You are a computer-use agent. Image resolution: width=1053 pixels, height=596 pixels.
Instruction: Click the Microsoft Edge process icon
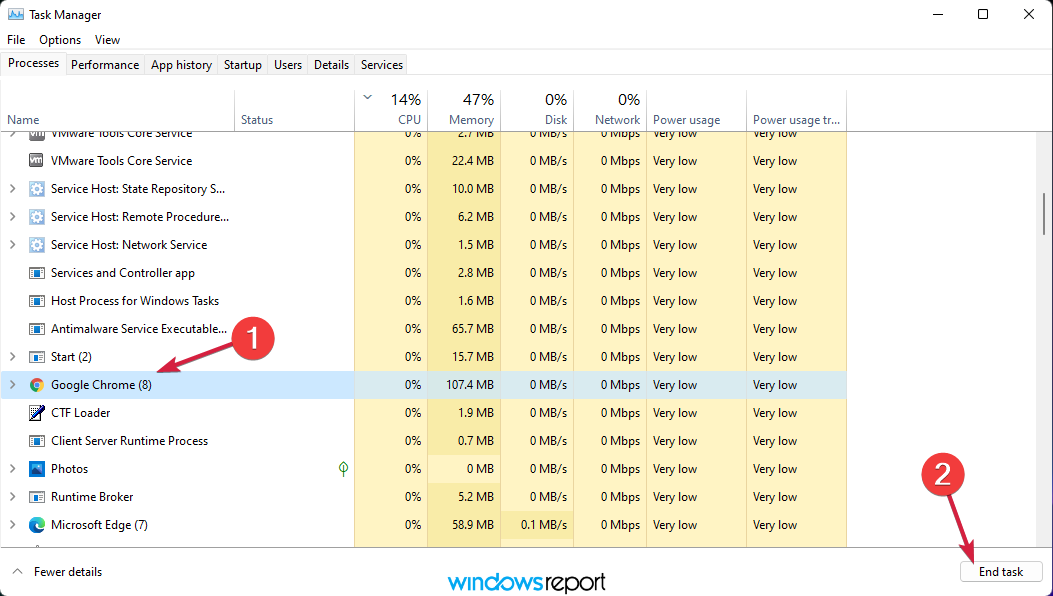[37, 525]
